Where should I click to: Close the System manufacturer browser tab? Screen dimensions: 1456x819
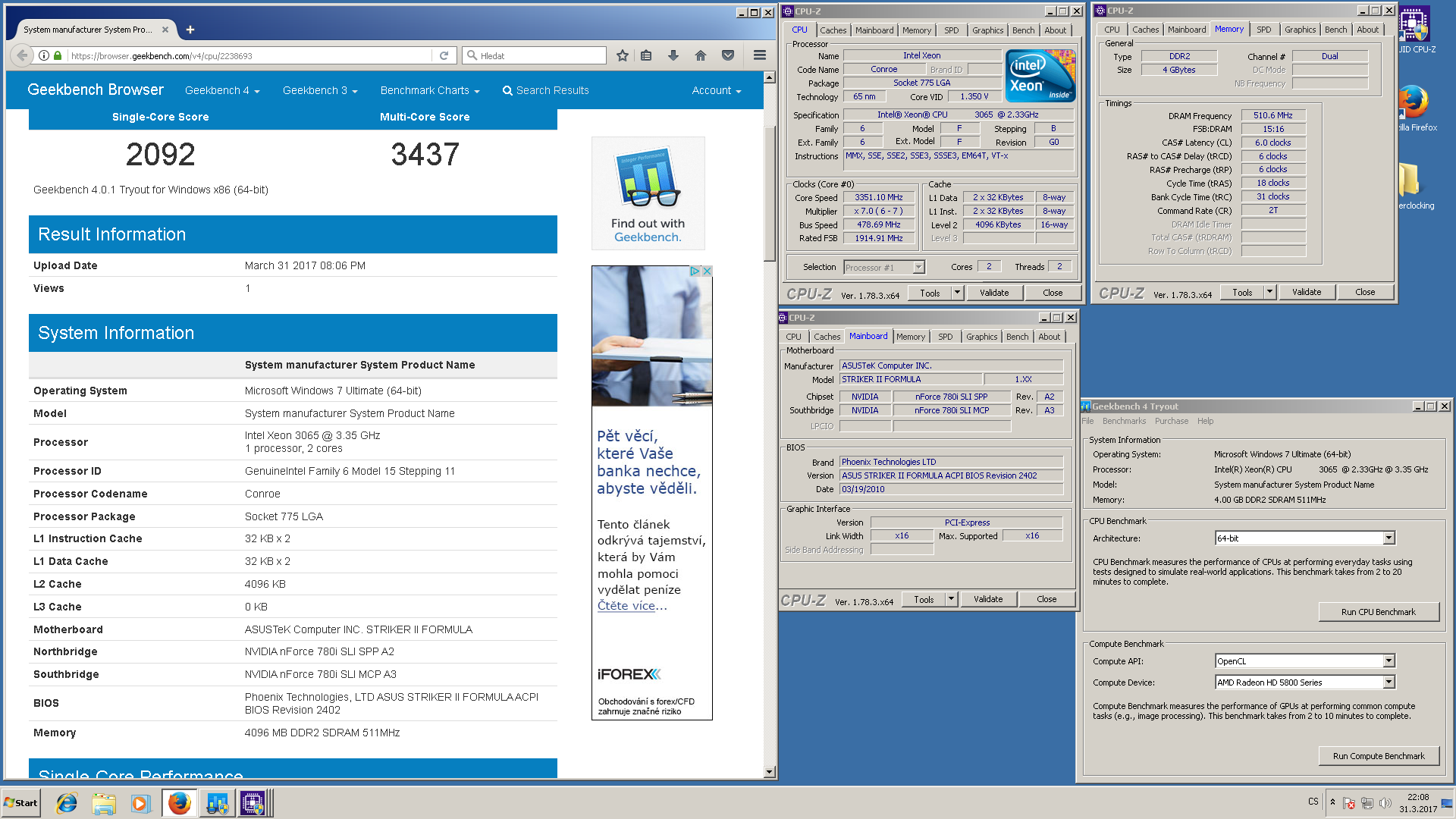point(165,30)
